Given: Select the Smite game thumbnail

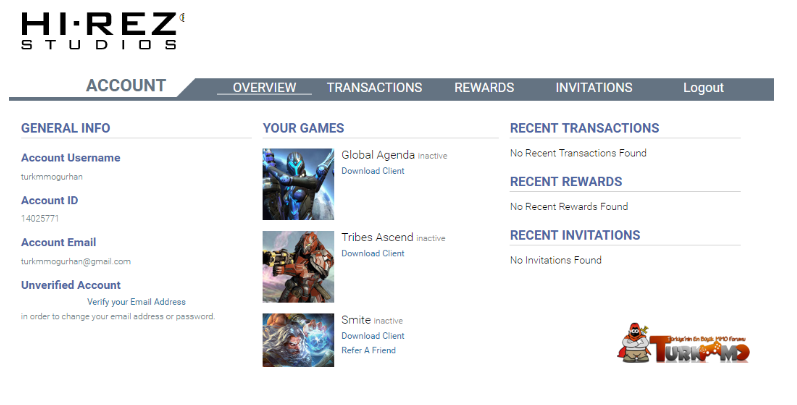Looking at the screenshot, I should click(298, 340).
